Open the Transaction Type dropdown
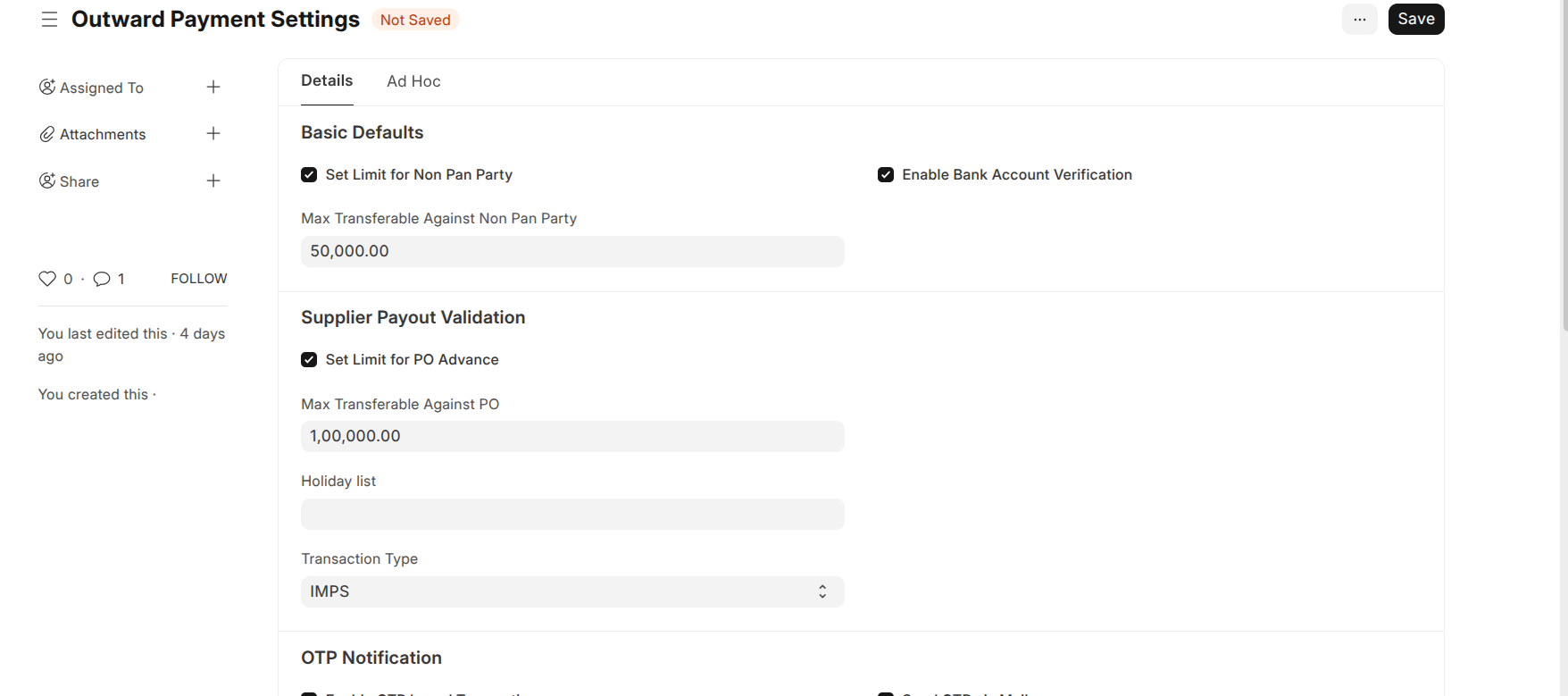 pyautogui.click(x=572, y=591)
